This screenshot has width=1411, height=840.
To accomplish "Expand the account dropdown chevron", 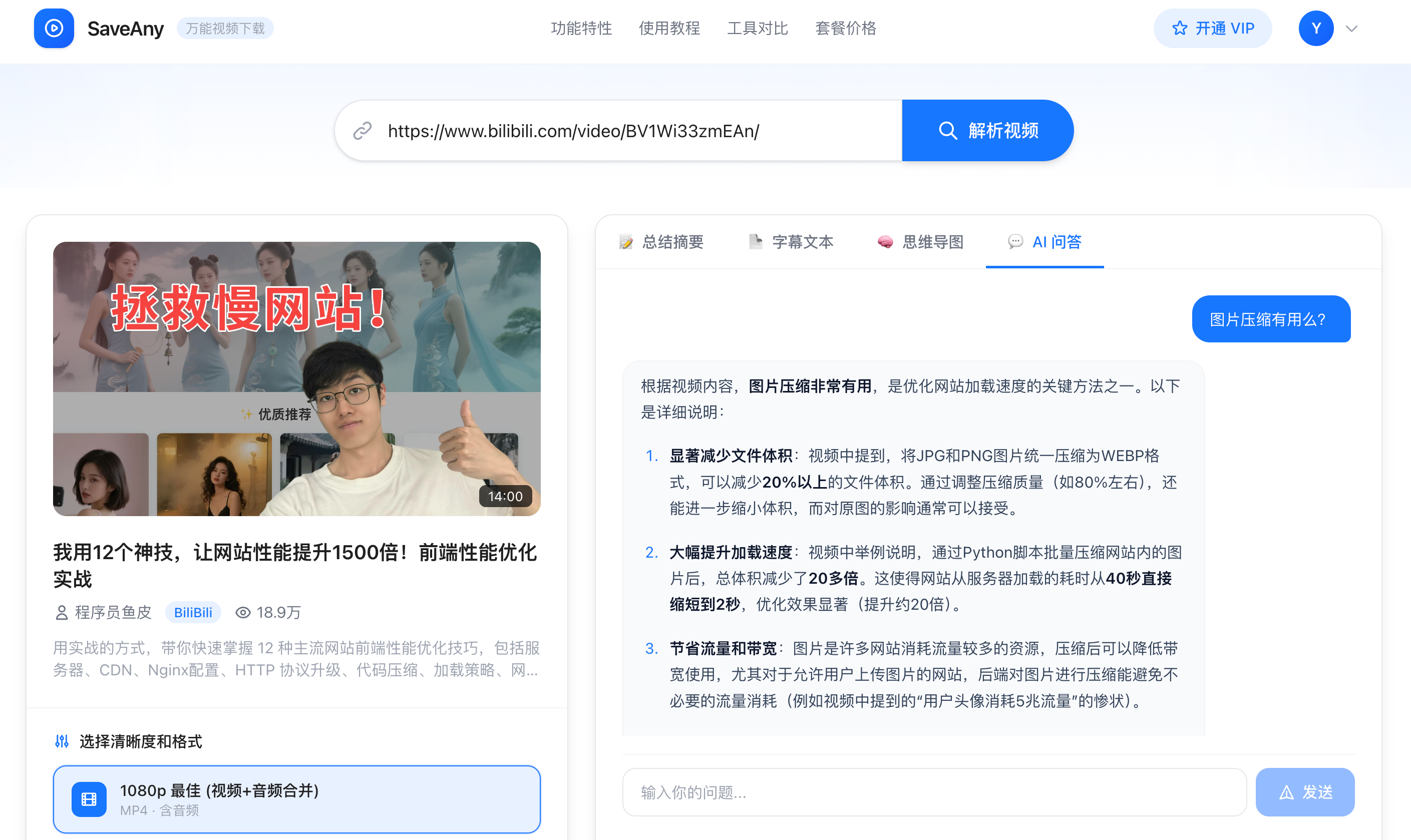I will pos(1351,29).
